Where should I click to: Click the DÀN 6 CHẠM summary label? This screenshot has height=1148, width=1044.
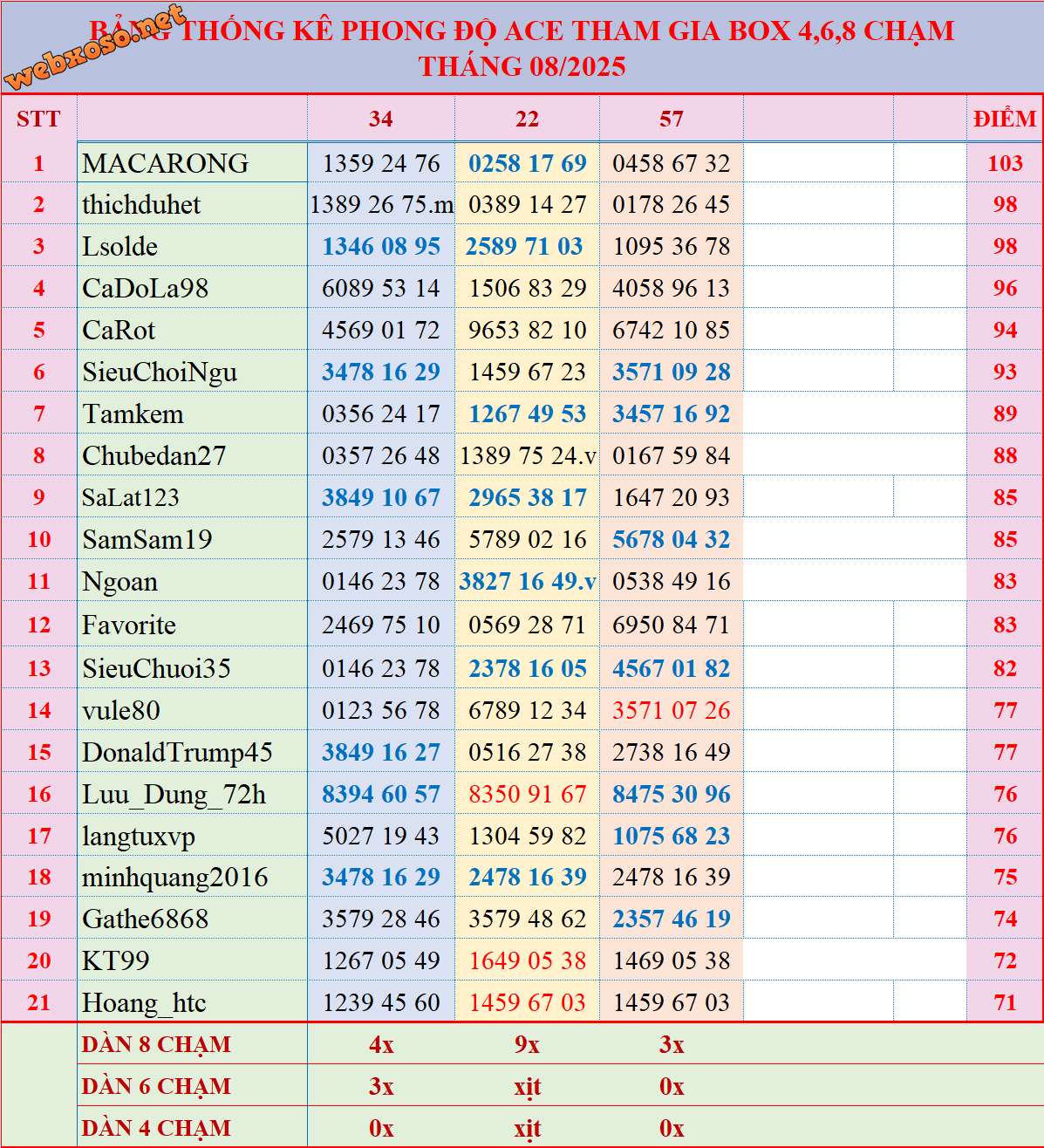coord(157,1086)
